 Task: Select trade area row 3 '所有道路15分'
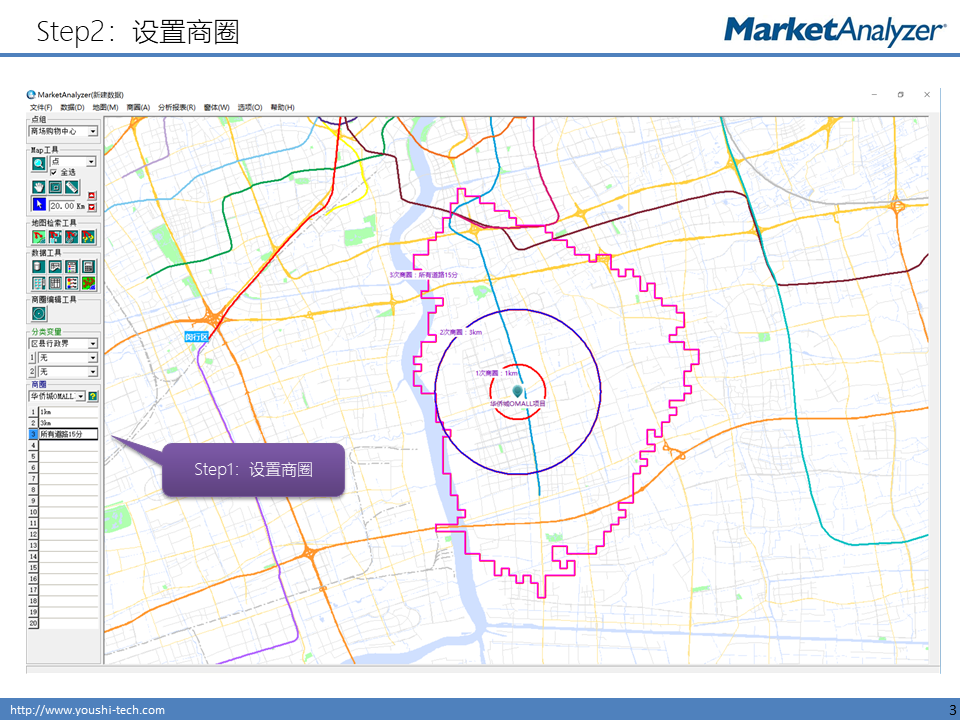pos(68,434)
